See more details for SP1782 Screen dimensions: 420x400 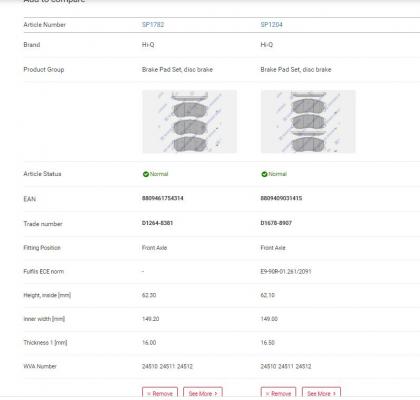tap(203, 393)
